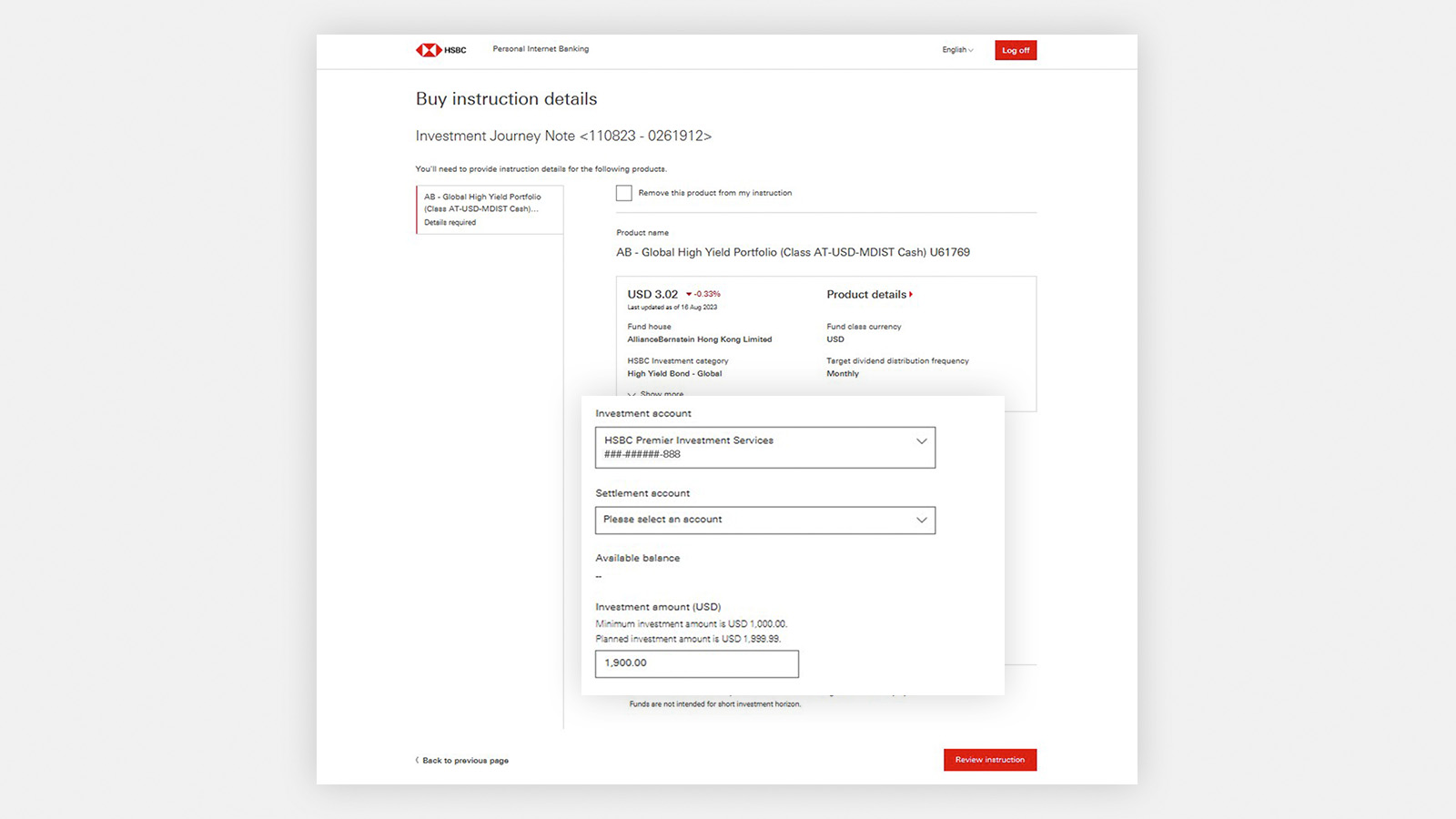The image size is (1456, 819).
Task: Click the 'Buy instruction details' page title
Action: 506,98
